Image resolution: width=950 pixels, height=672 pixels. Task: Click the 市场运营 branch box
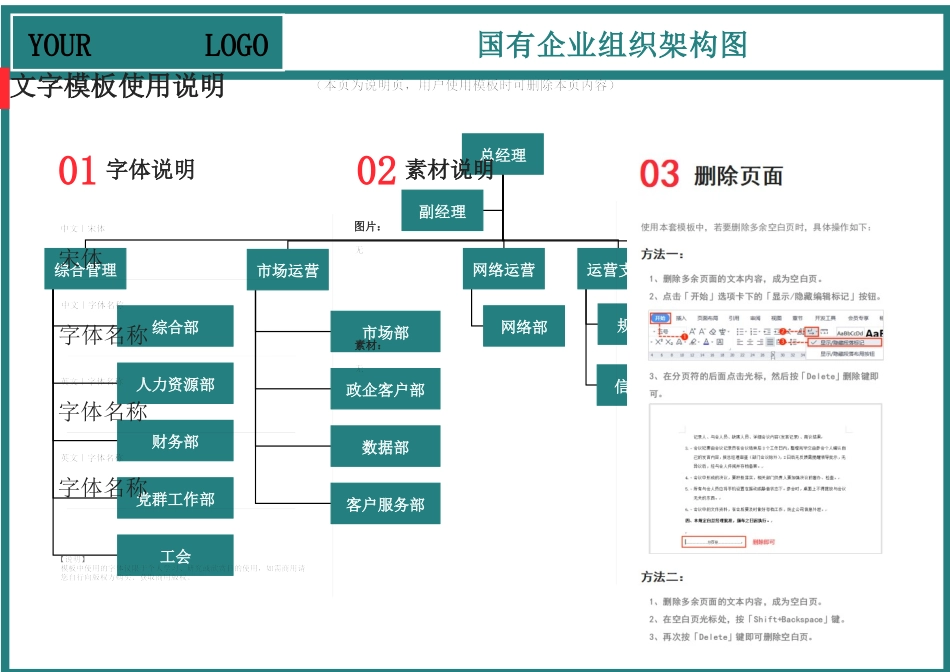pyautogui.click(x=288, y=268)
